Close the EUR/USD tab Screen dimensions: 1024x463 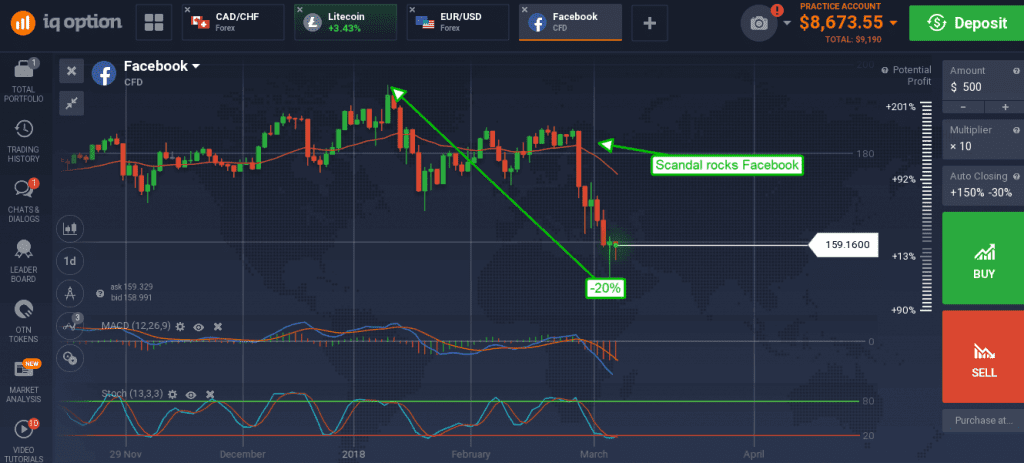point(412,10)
